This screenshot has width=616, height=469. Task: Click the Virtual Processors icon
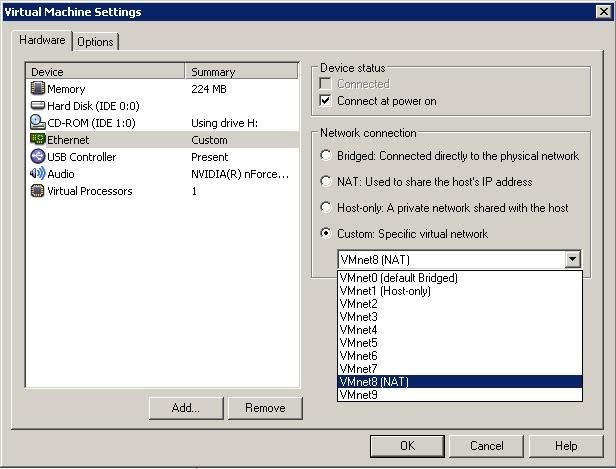pyautogui.click(x=38, y=191)
